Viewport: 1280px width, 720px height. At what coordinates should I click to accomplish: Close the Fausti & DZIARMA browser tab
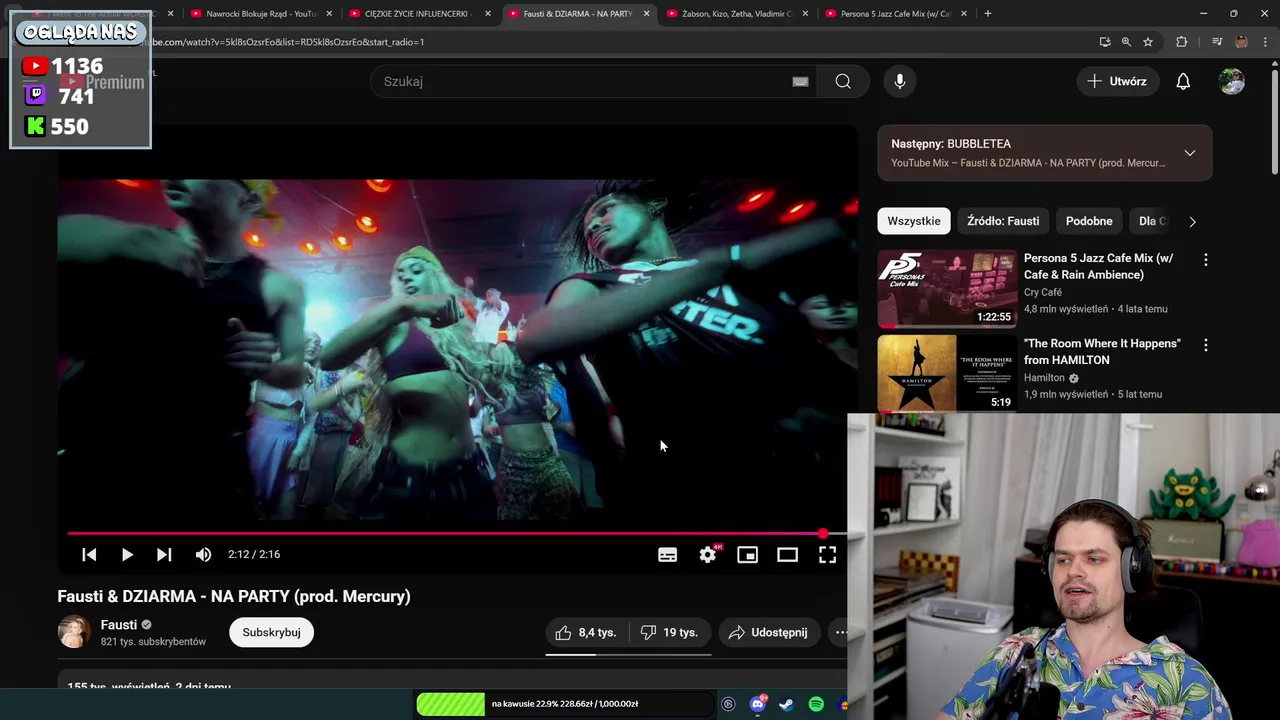click(646, 13)
